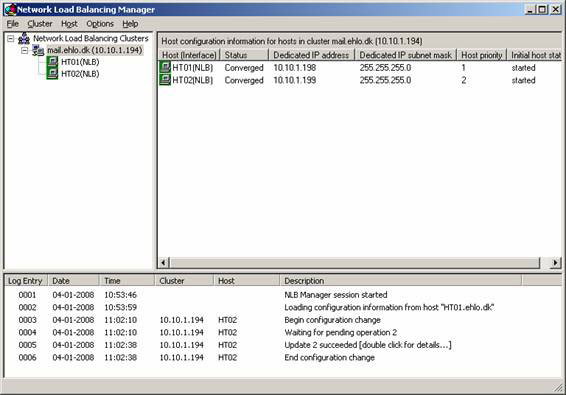Viewport: 566px width, 395px height.
Task: Sort by Host priority column header
Action: coord(482,55)
